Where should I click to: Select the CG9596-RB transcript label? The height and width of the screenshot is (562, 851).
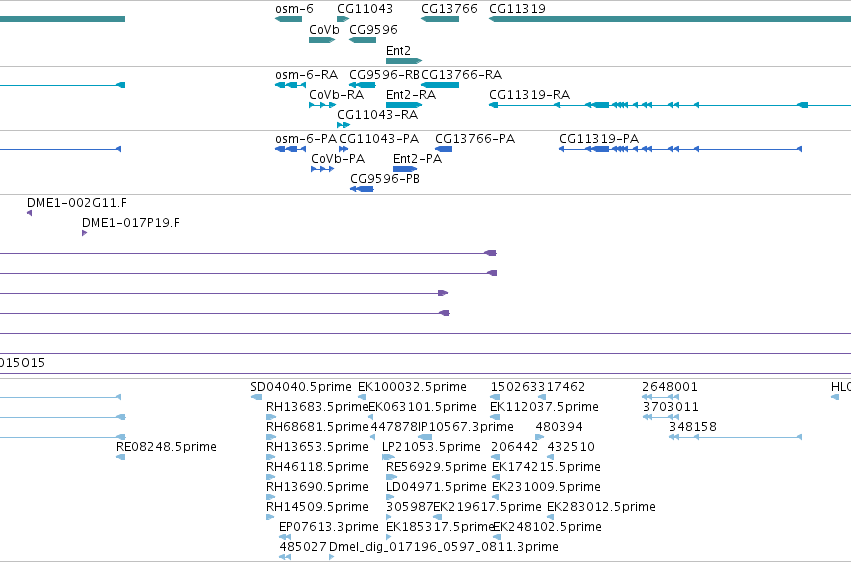pyautogui.click(x=384, y=74)
